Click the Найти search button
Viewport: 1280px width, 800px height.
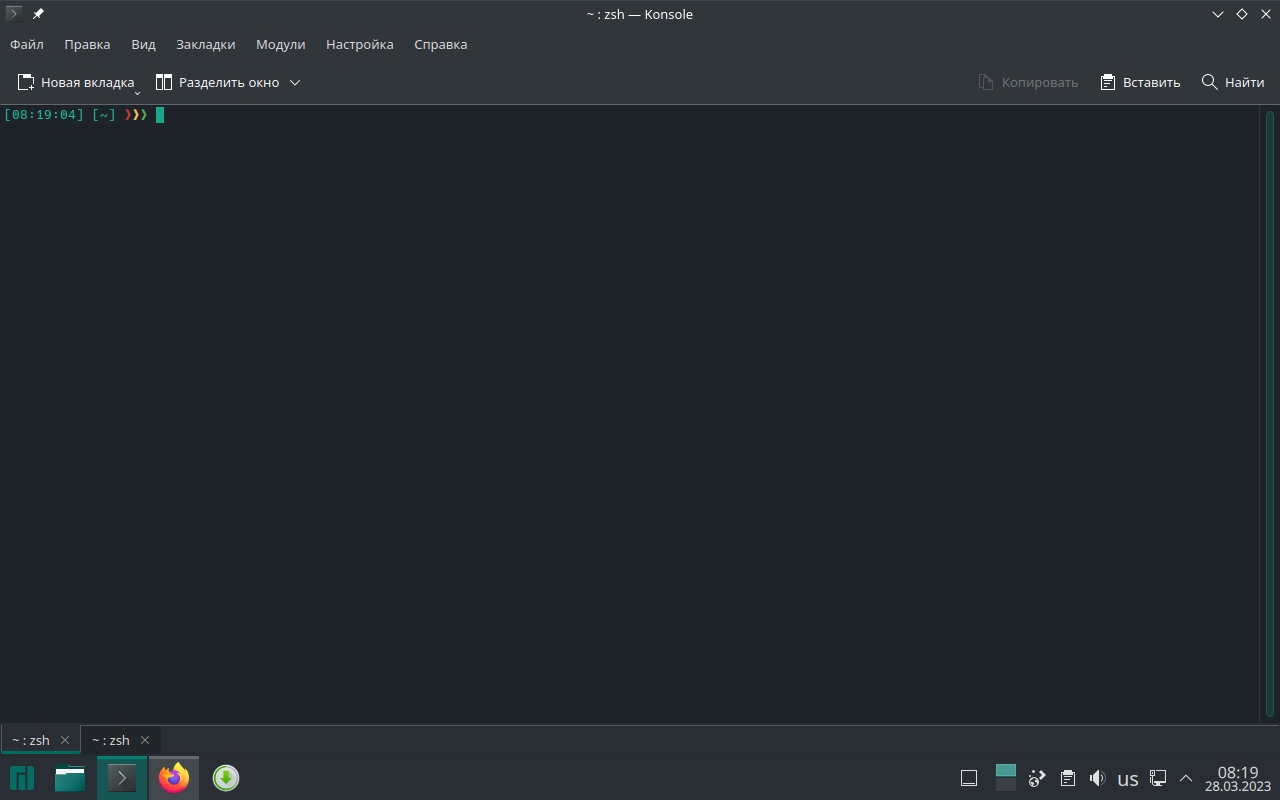point(1233,82)
